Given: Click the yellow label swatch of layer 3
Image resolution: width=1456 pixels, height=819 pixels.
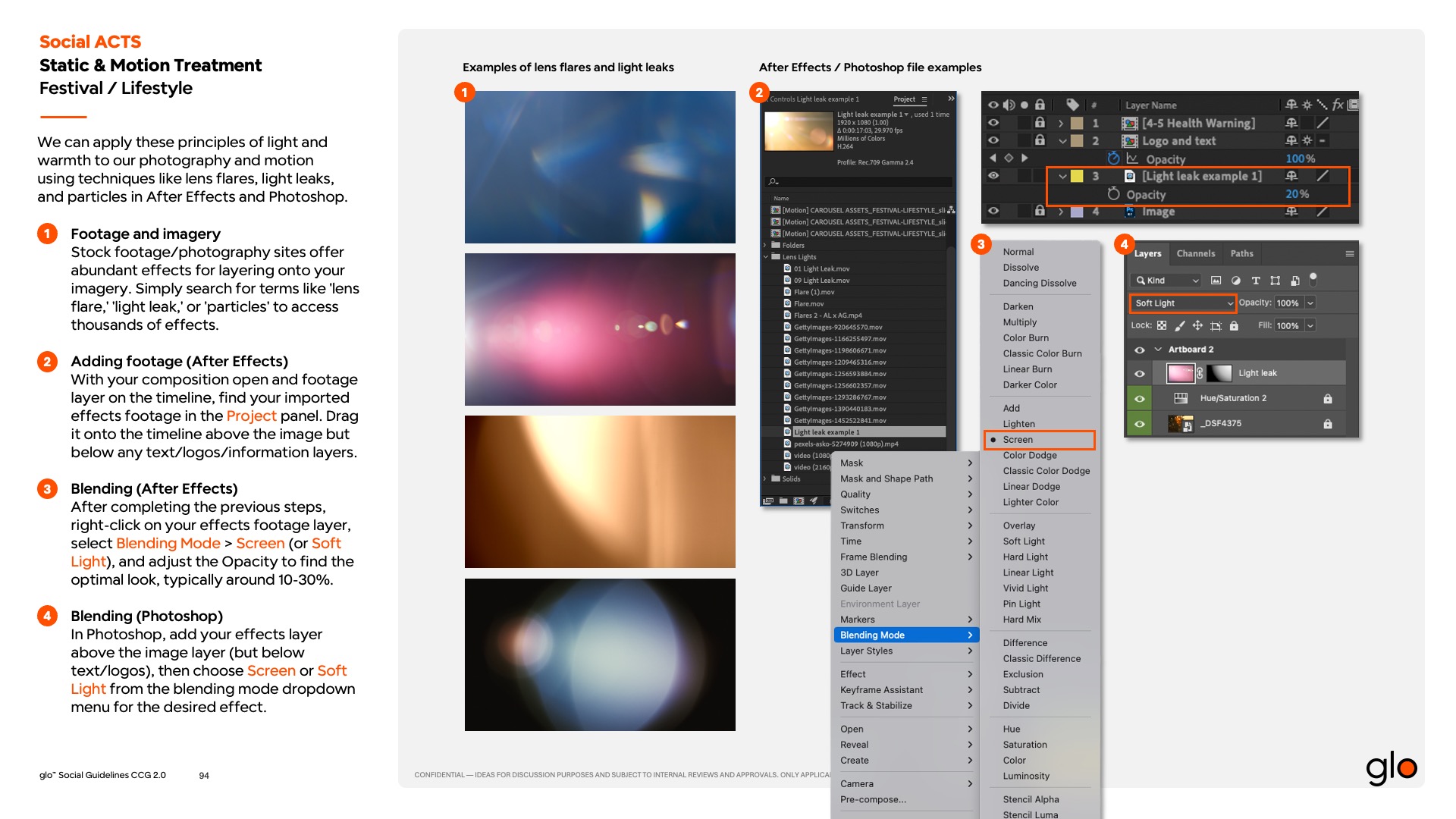Looking at the screenshot, I should coord(1077,176).
